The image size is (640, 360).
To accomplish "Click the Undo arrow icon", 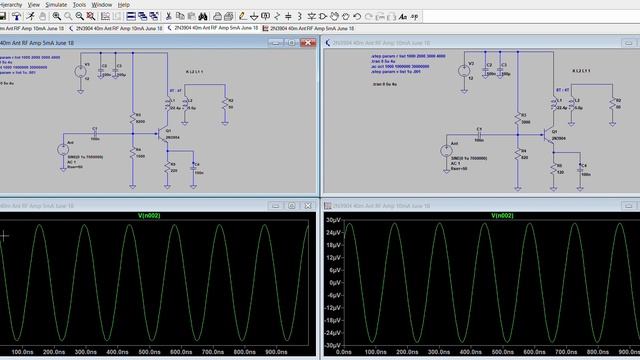I will (357, 16).
